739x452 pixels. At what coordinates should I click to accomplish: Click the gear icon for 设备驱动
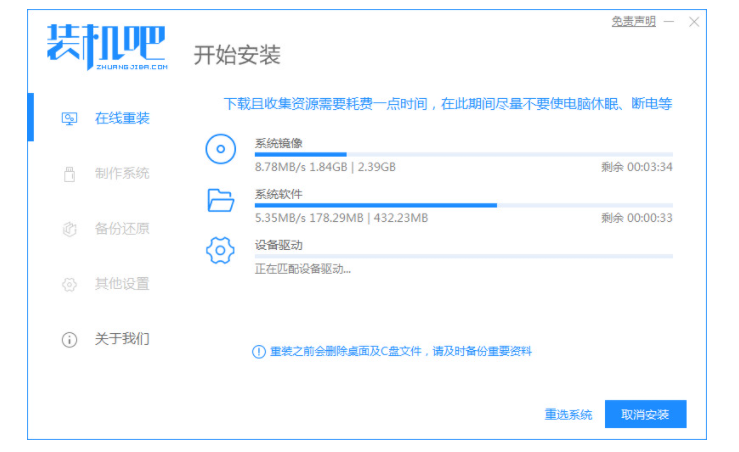point(220,250)
